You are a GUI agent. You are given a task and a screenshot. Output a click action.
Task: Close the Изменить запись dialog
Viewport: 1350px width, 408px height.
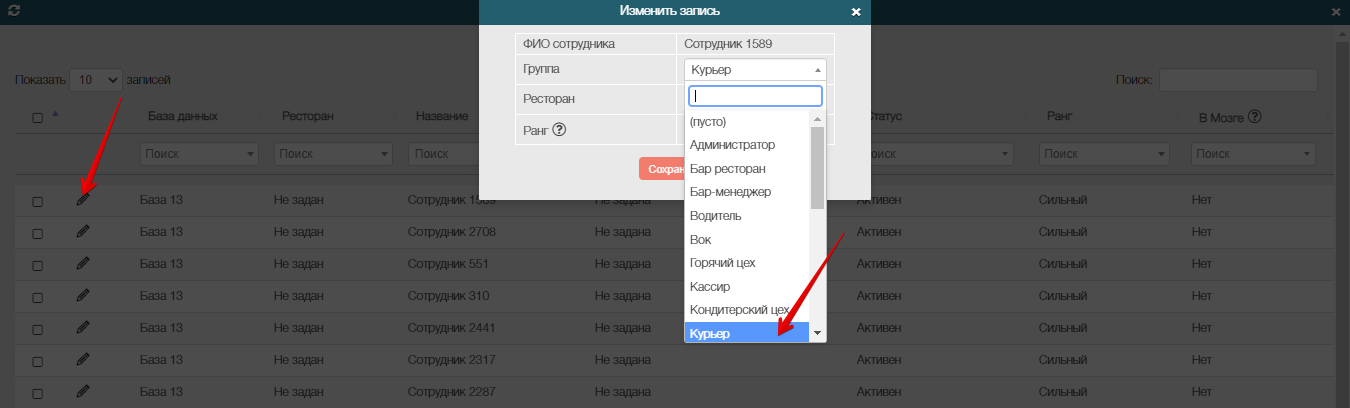(856, 12)
